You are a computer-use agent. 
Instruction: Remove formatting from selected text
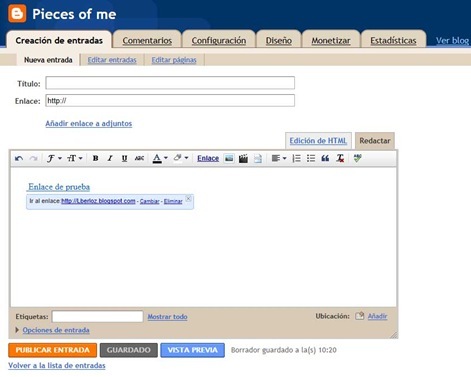point(340,159)
